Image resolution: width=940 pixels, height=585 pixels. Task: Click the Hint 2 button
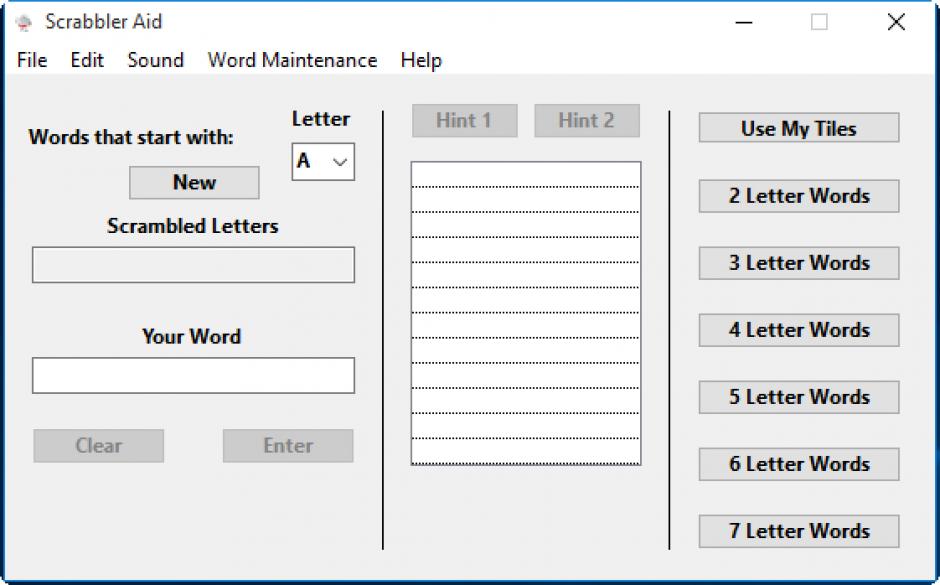coord(587,120)
